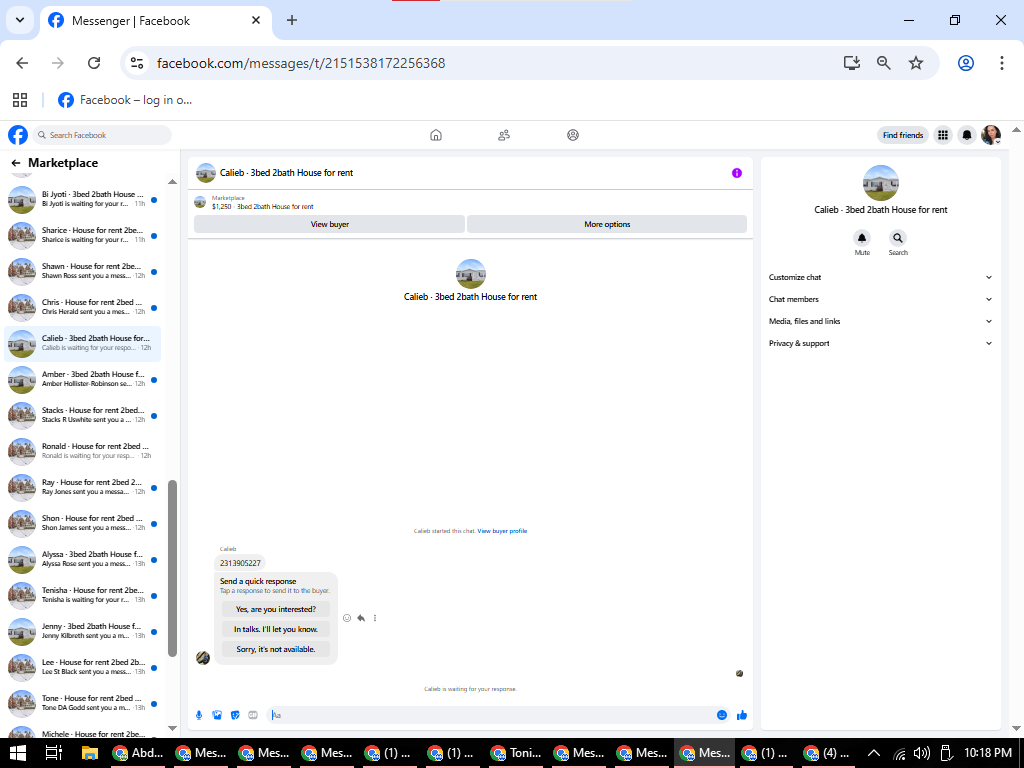This screenshot has height=768, width=1024.
Task: Open Chrome apps grid in bookmarks bar
Action: pyautogui.click(x=20, y=100)
